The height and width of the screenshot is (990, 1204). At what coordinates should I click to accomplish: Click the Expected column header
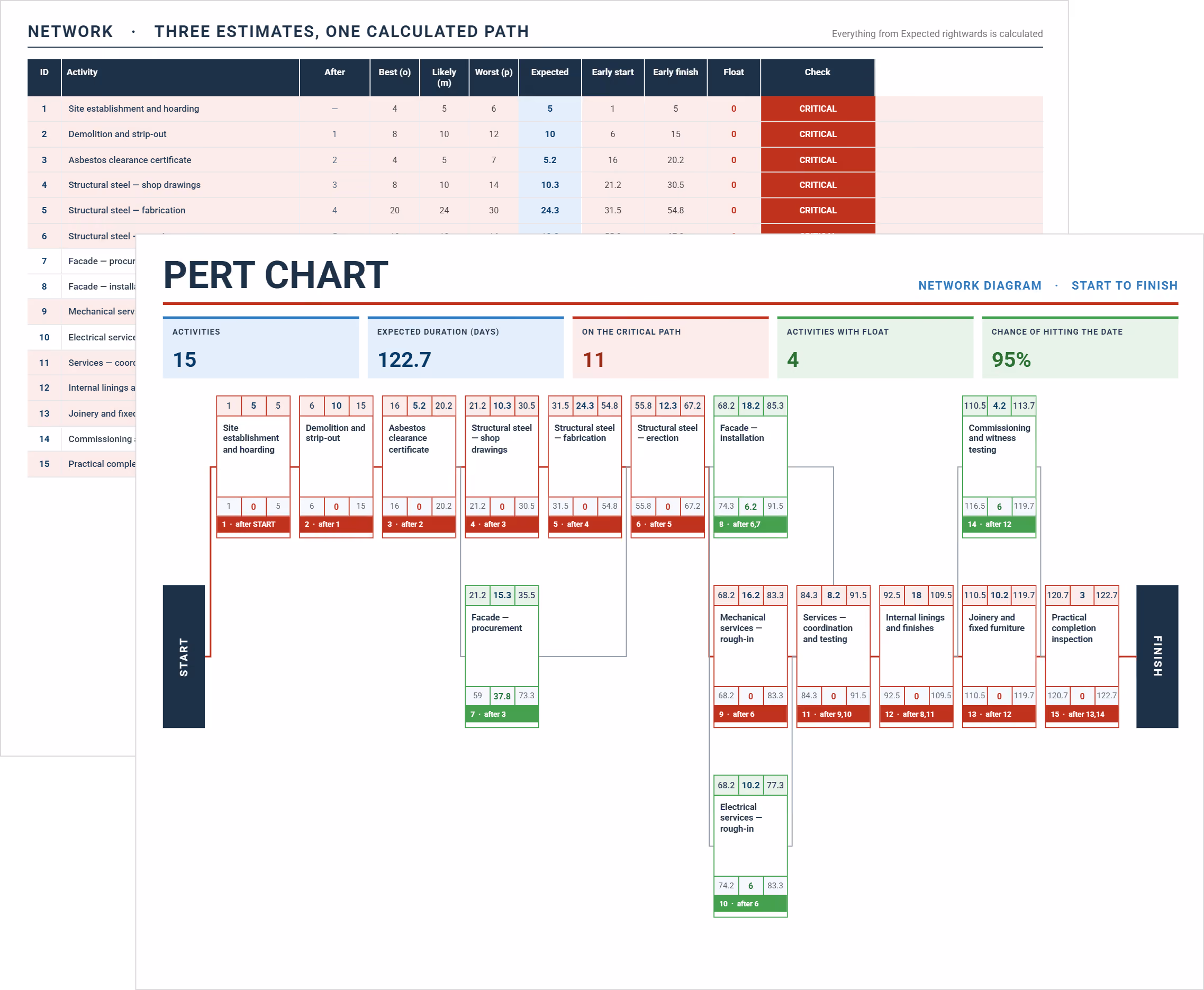pyautogui.click(x=550, y=77)
